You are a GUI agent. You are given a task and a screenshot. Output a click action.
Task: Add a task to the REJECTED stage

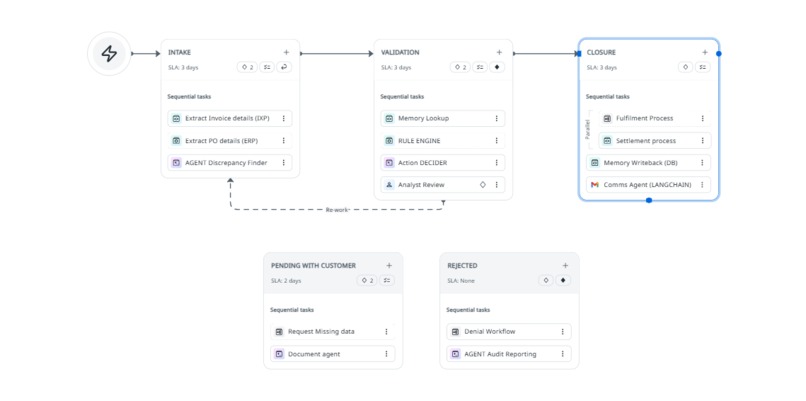565,266
